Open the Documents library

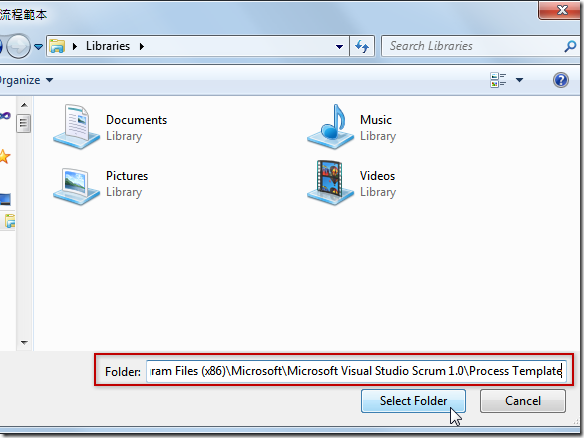click(110, 127)
